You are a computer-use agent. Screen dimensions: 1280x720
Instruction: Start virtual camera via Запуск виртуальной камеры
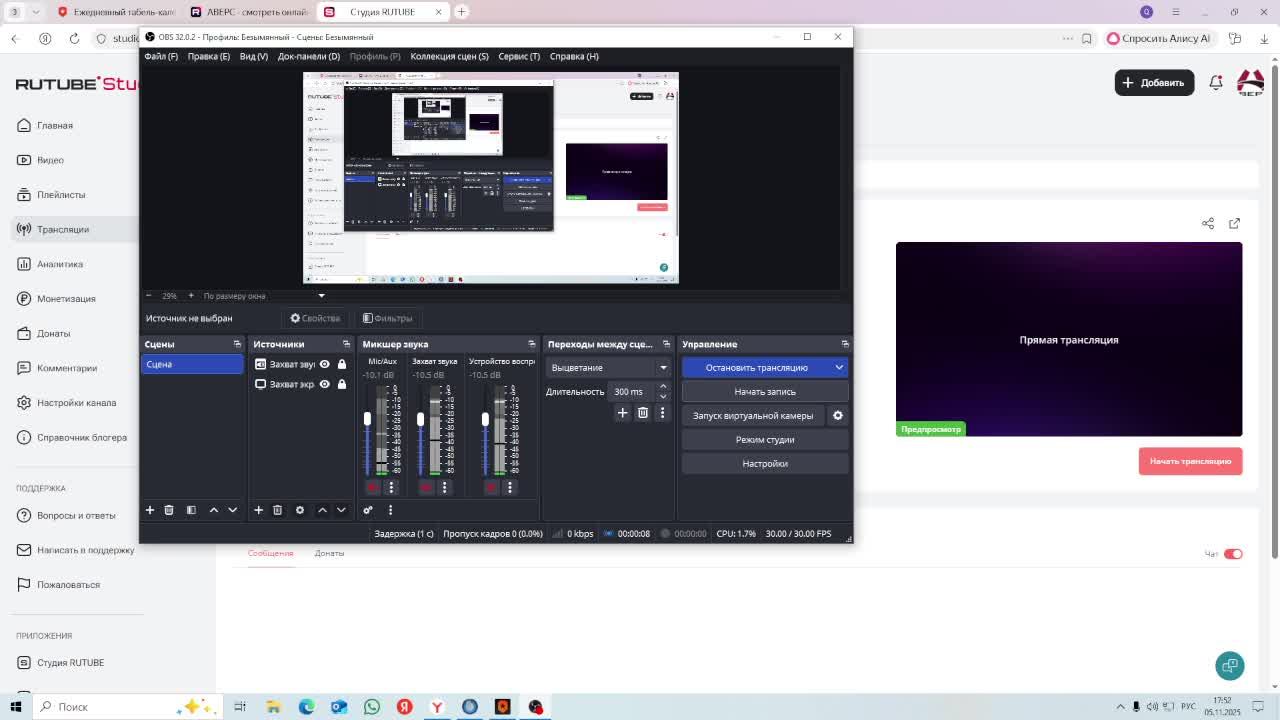[753, 416]
